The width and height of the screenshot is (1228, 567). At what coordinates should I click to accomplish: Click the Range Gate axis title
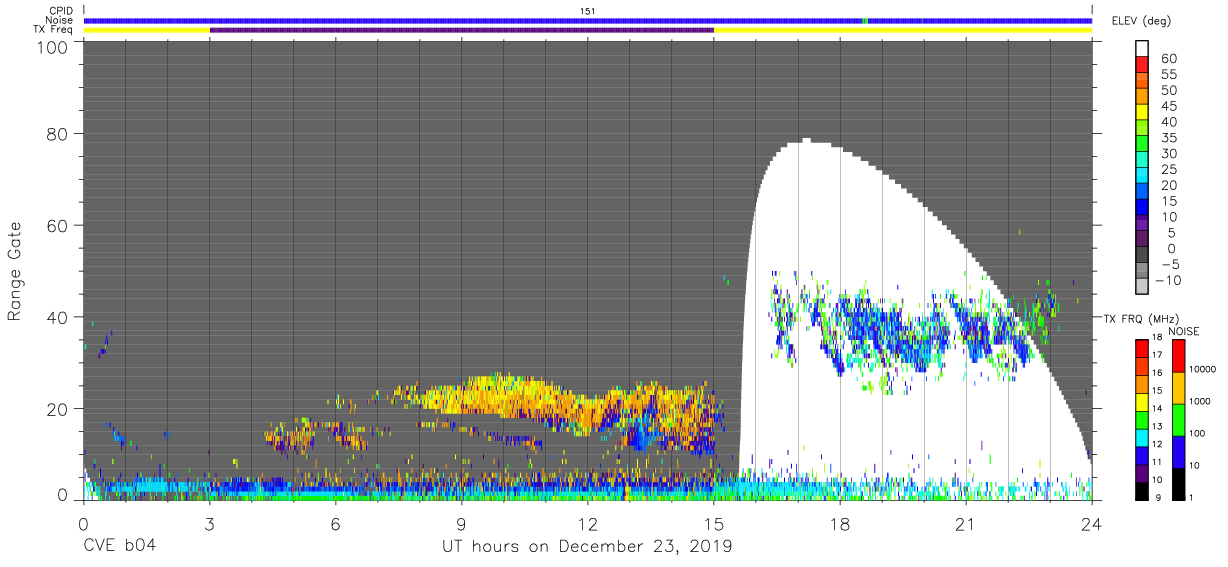(15, 272)
